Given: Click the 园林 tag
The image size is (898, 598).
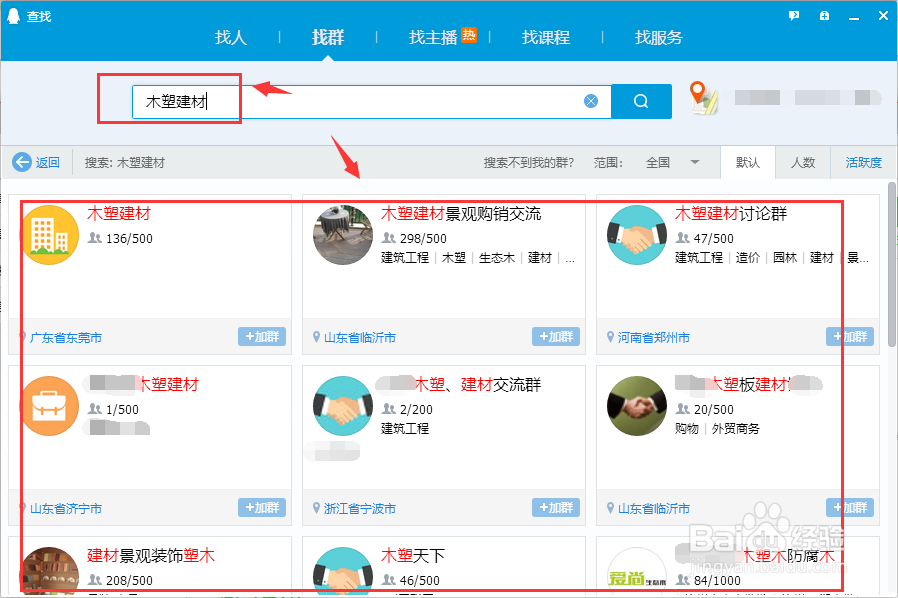Looking at the screenshot, I should [785, 258].
